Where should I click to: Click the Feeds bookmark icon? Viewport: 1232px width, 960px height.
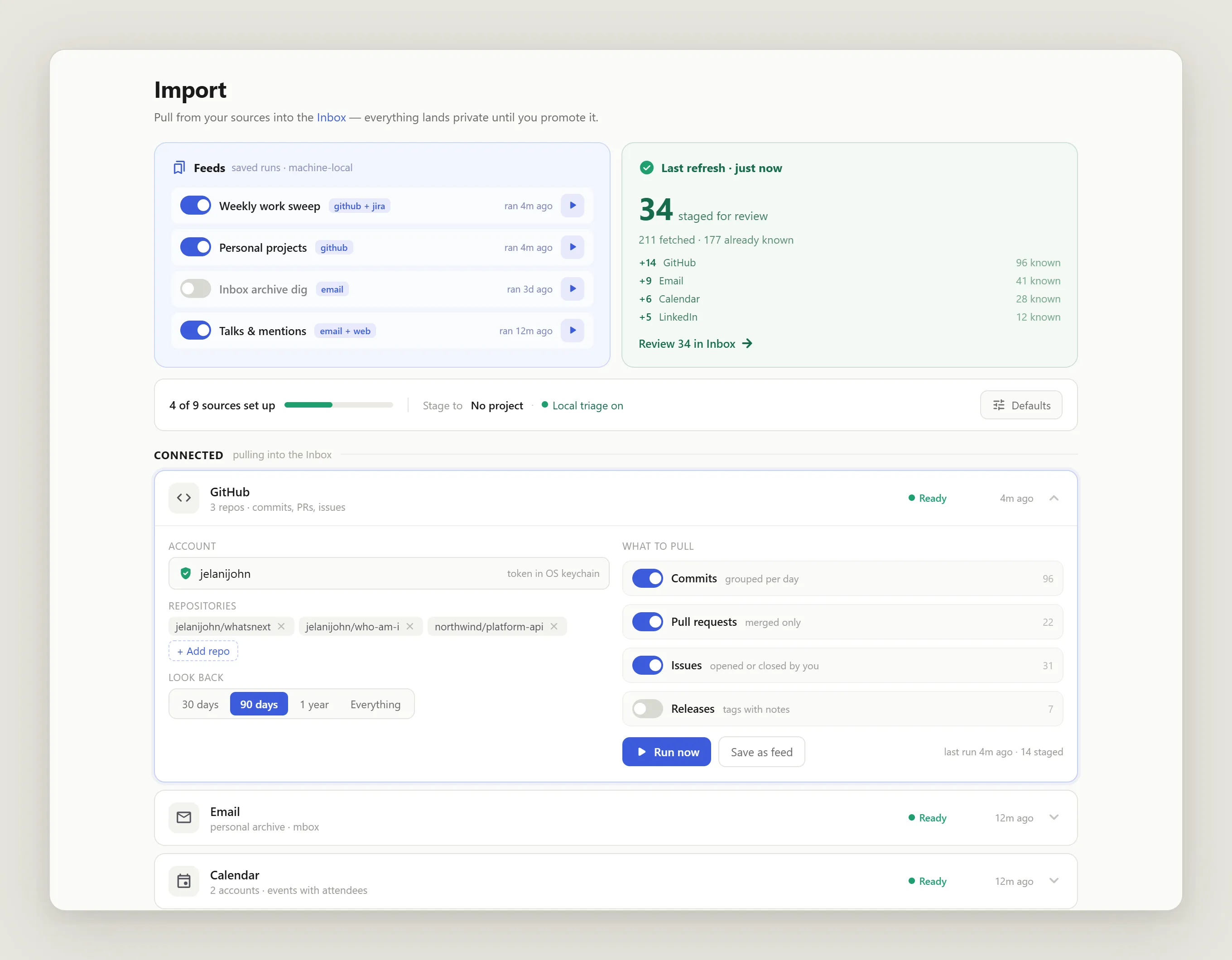[179, 168]
